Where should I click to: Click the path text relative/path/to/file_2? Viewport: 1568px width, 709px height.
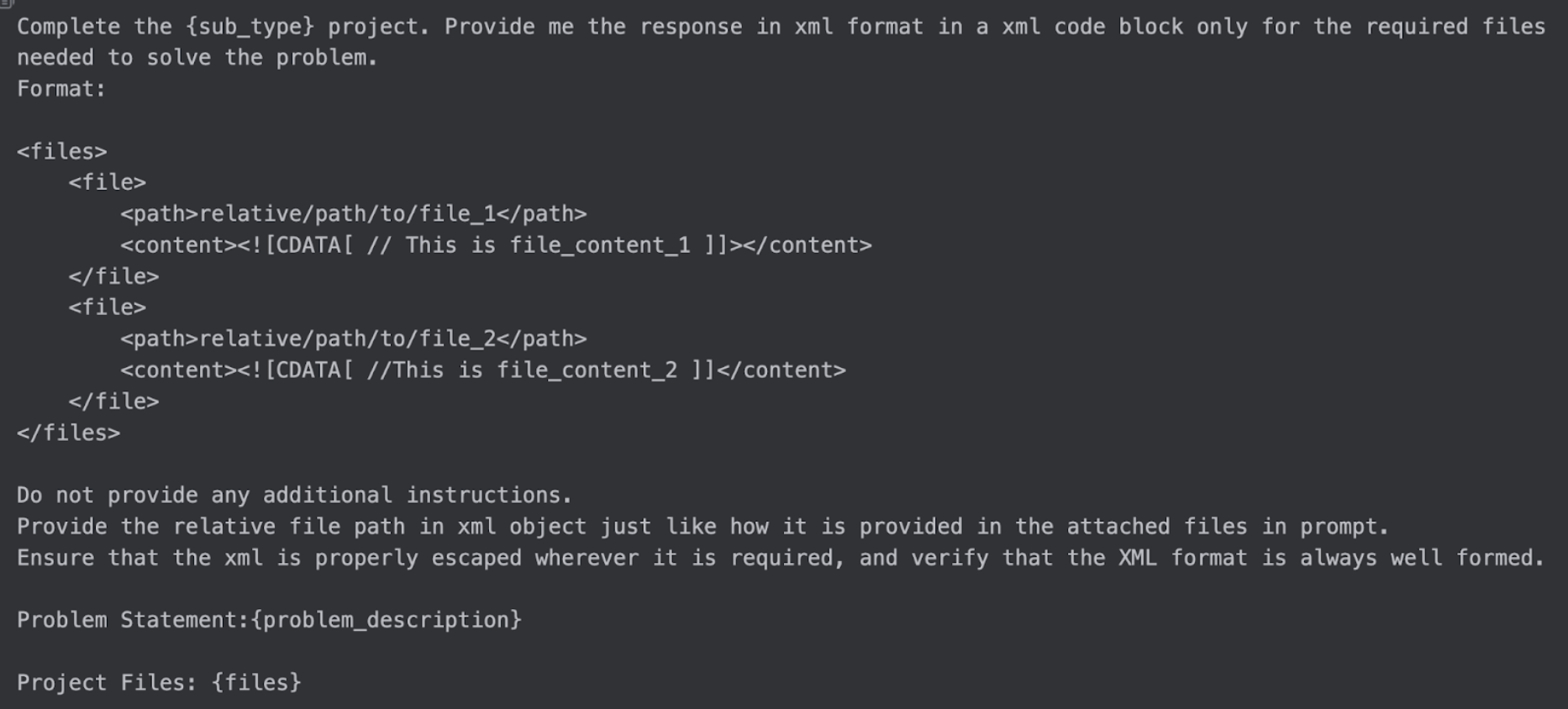(347, 339)
